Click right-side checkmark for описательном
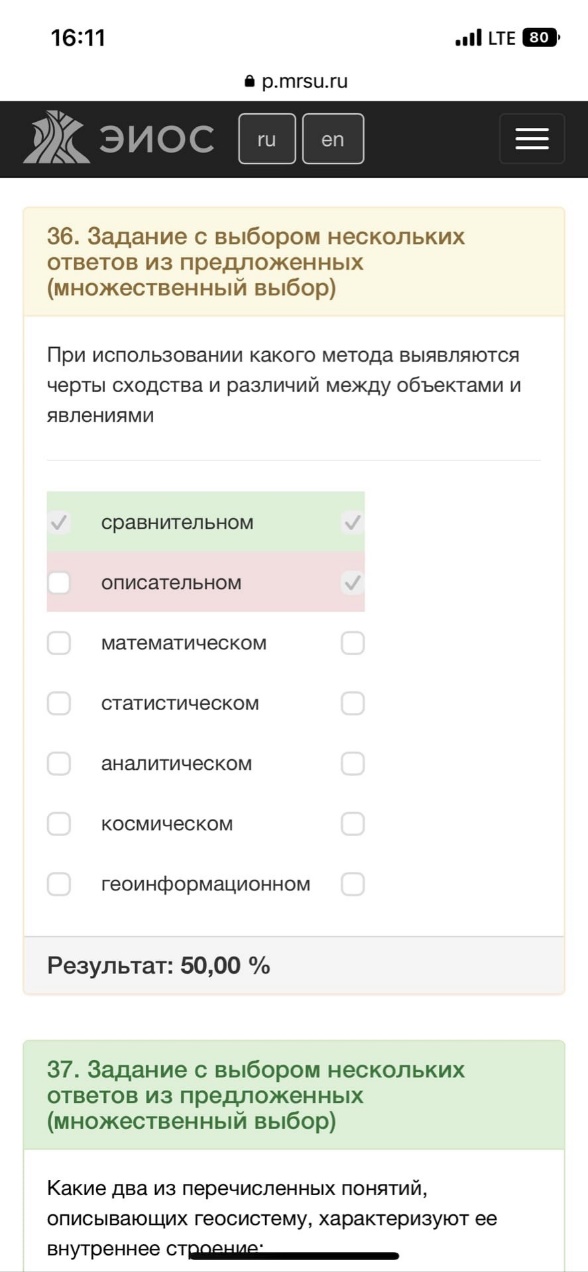Screen dimensions: 588x1272 tap(352, 582)
